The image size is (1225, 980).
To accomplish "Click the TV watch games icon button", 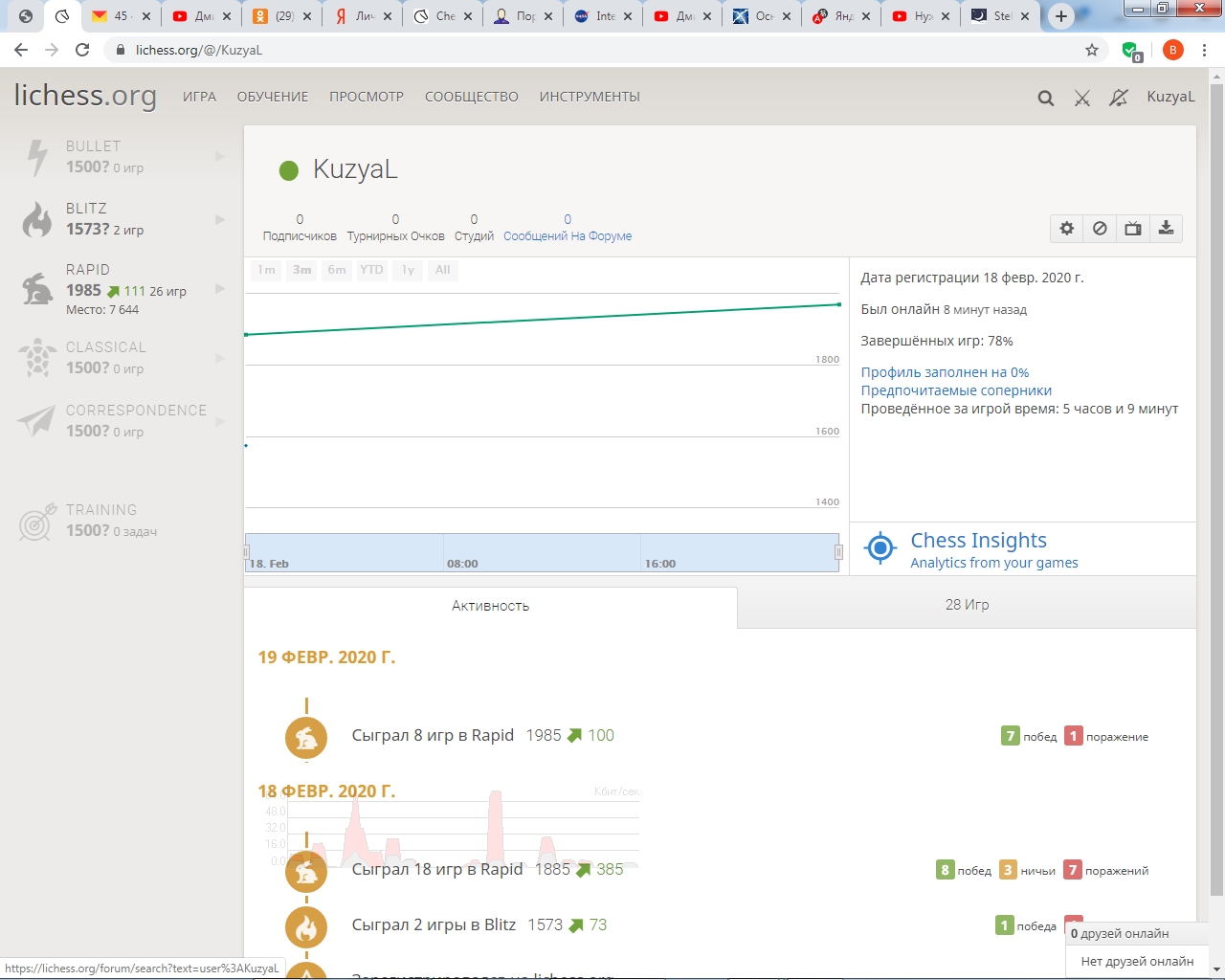I will pos(1133,228).
